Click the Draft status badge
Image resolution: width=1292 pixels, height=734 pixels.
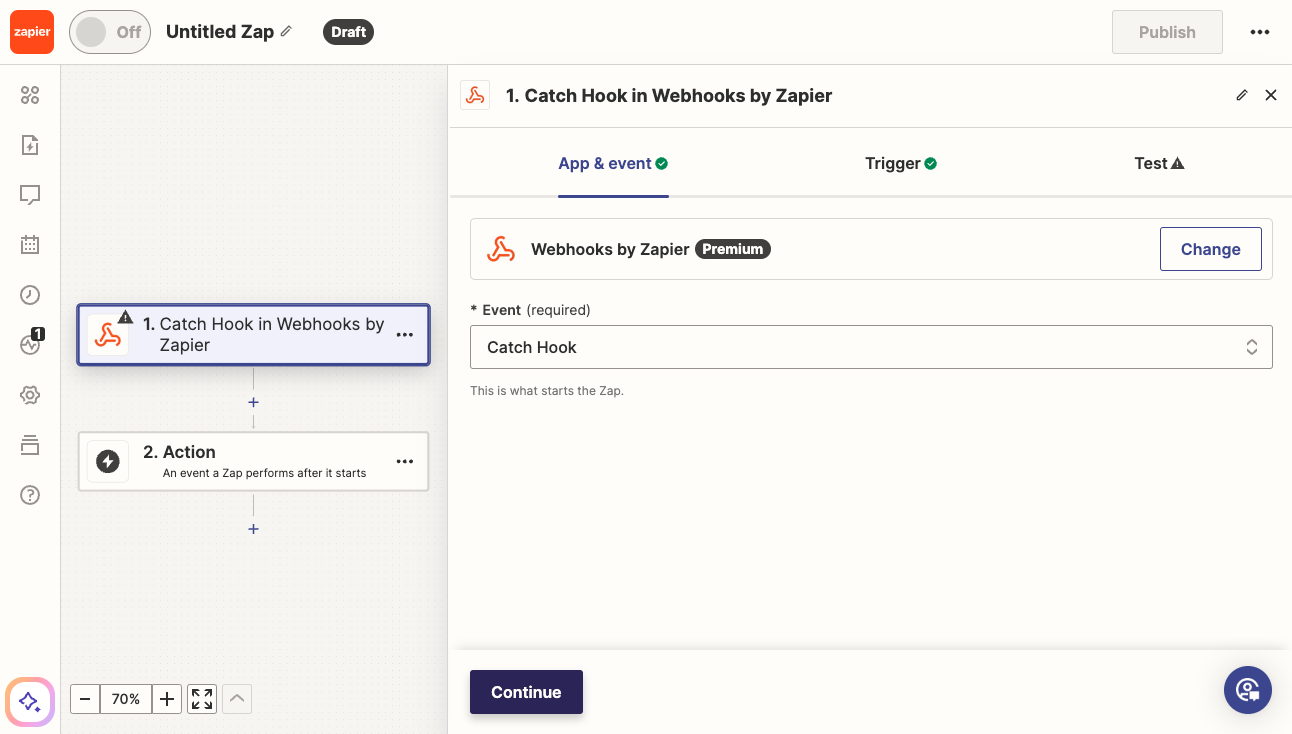tap(348, 32)
